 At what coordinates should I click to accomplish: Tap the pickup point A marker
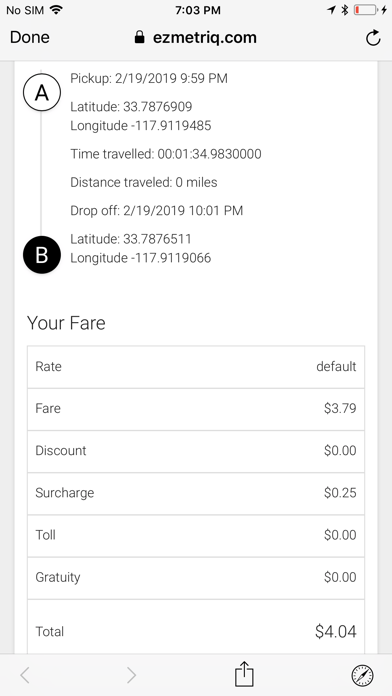pyautogui.click(x=42, y=92)
